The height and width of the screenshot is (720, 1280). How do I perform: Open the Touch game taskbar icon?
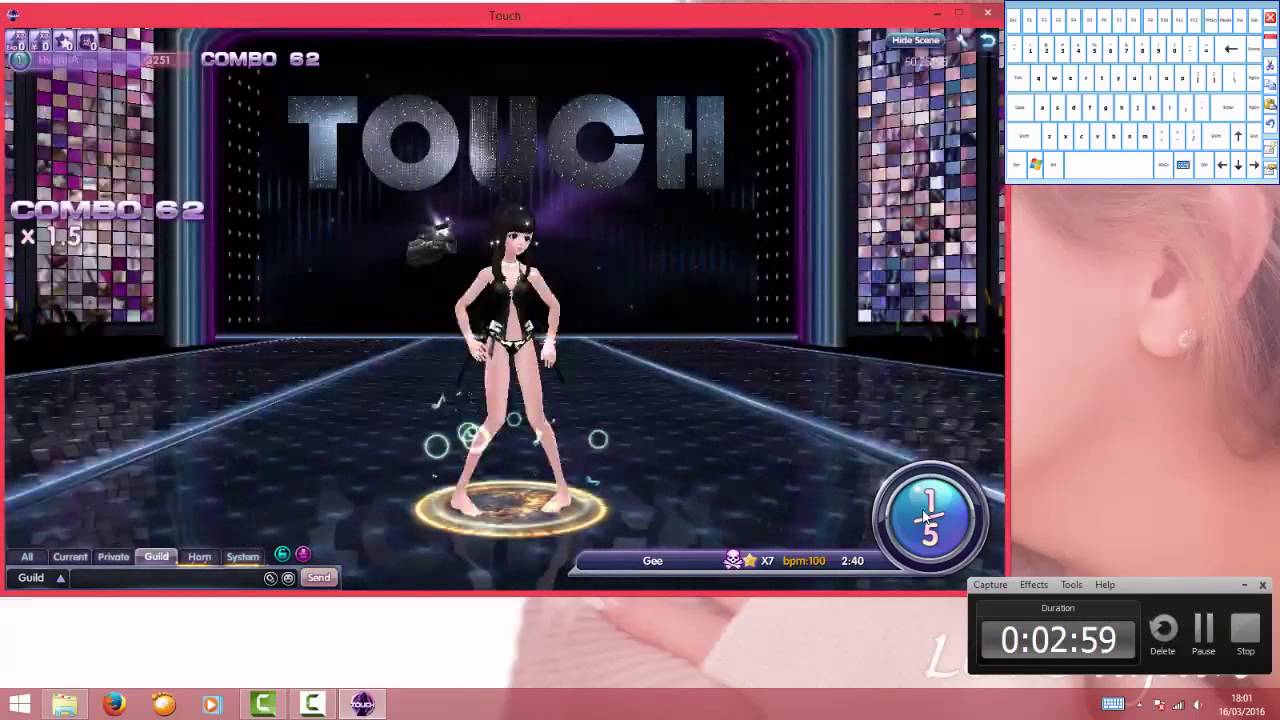point(362,704)
